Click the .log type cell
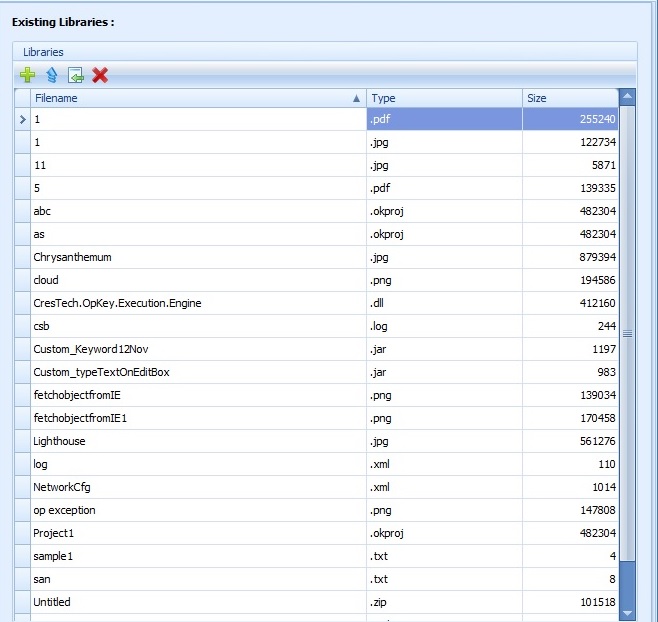The height and width of the screenshot is (622, 658). (x=444, y=326)
